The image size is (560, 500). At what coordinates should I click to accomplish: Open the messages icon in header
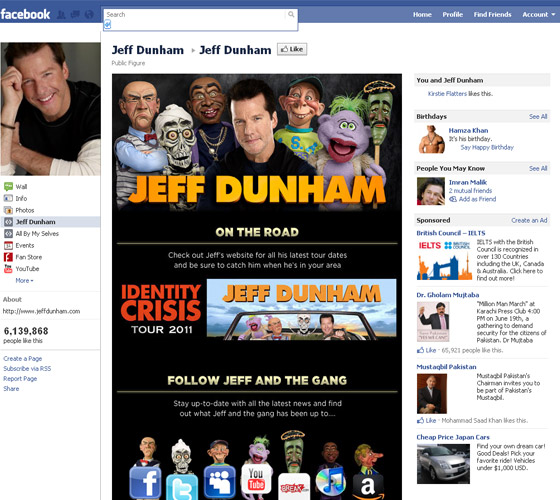click(x=75, y=15)
